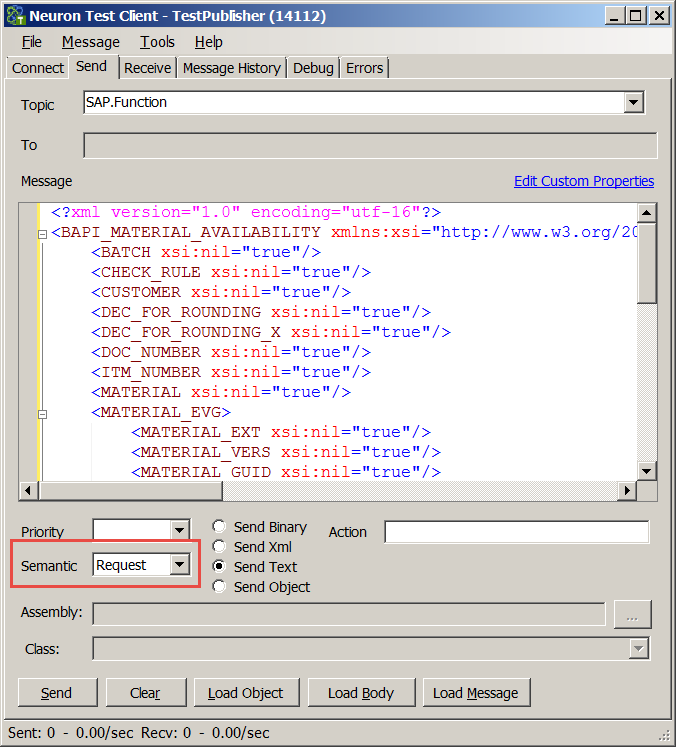Click the Clear button
676x747 pixels.
tap(145, 693)
